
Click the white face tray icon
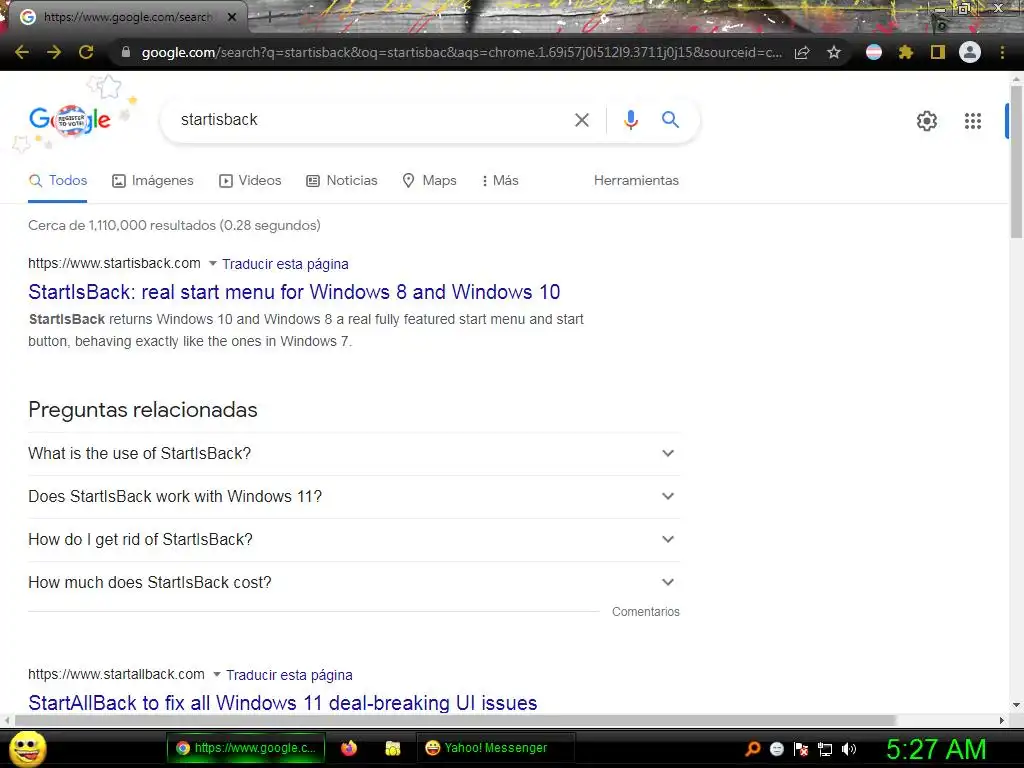coord(777,749)
